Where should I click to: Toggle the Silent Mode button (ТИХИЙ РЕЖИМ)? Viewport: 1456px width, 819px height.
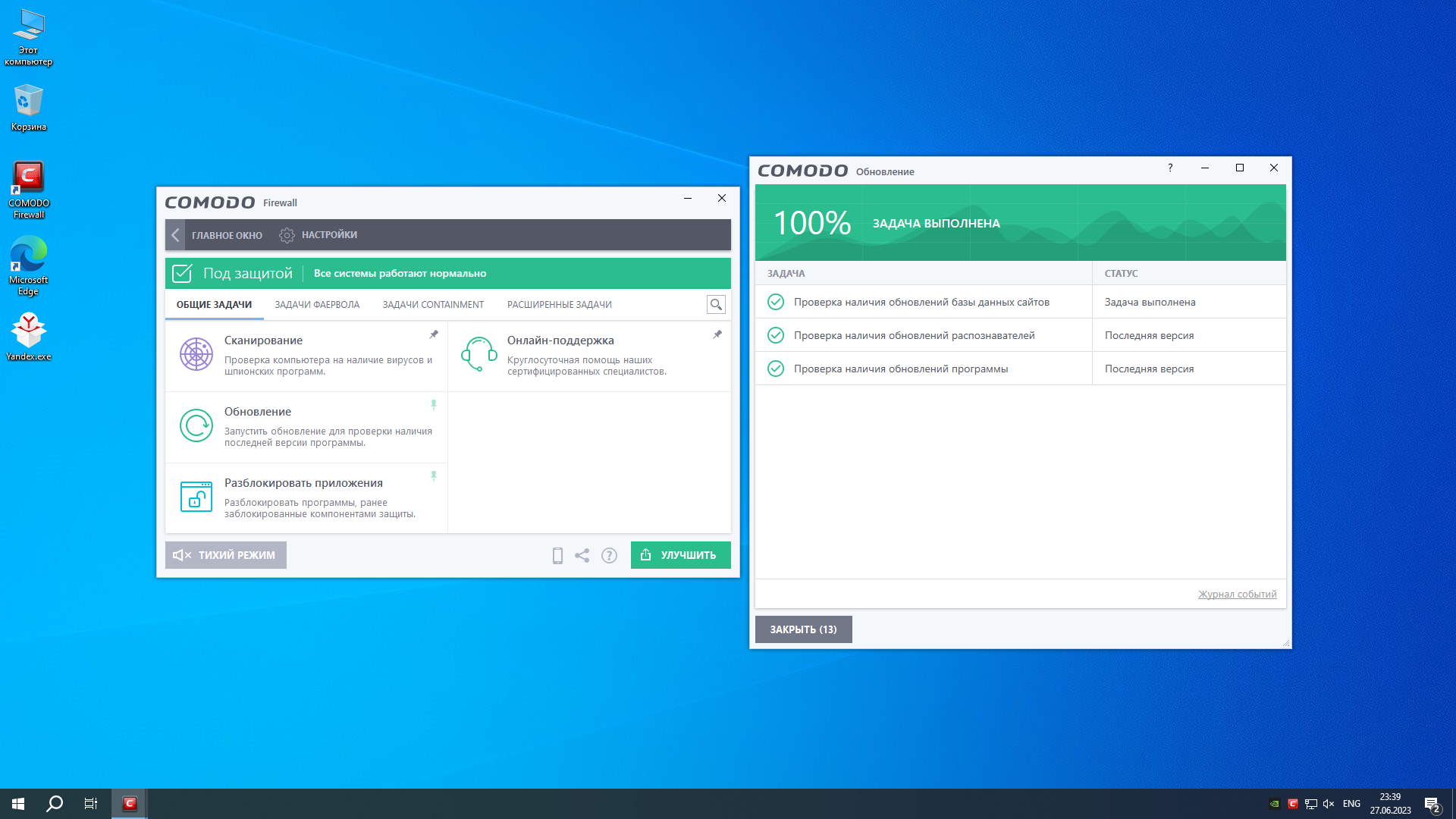click(226, 555)
